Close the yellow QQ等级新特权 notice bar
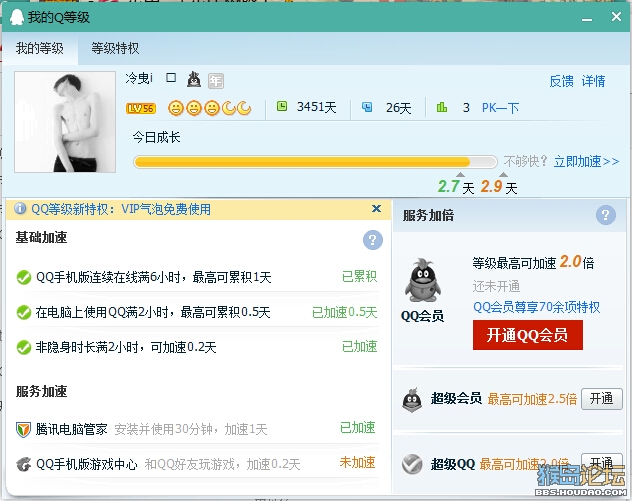The image size is (632, 501). tap(376, 208)
